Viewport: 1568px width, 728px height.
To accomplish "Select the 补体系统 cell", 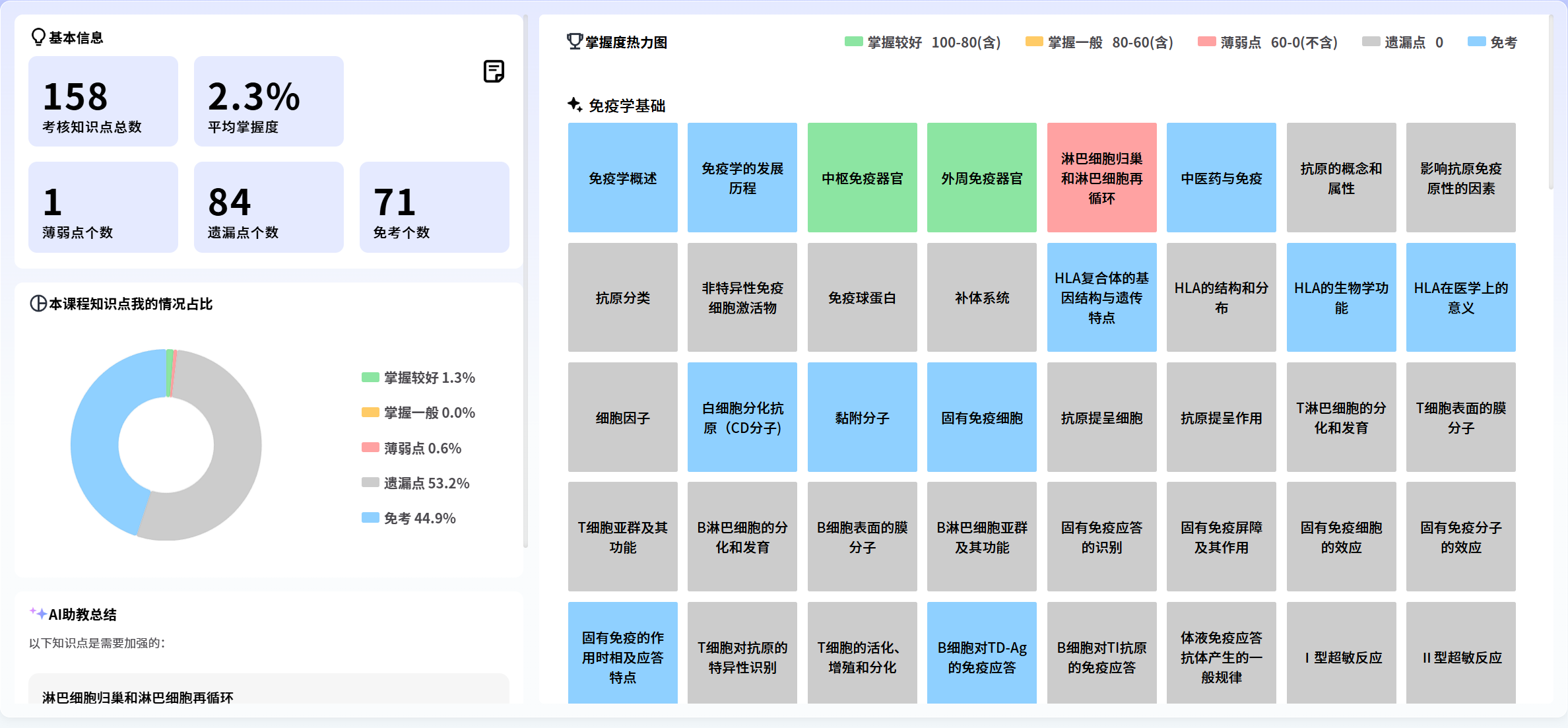I will click(981, 297).
